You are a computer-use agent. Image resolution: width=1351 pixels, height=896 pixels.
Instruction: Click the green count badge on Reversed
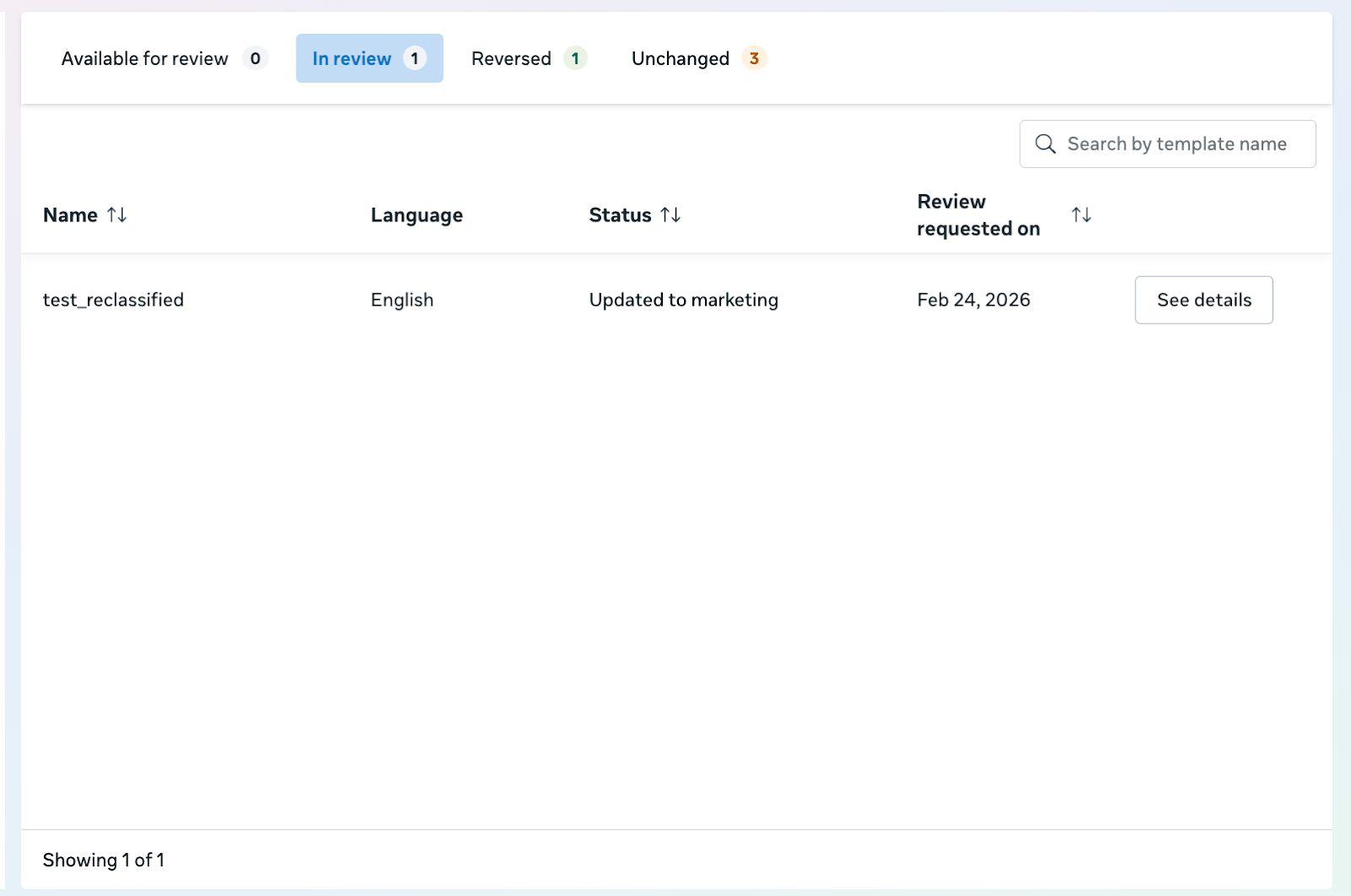coord(575,58)
